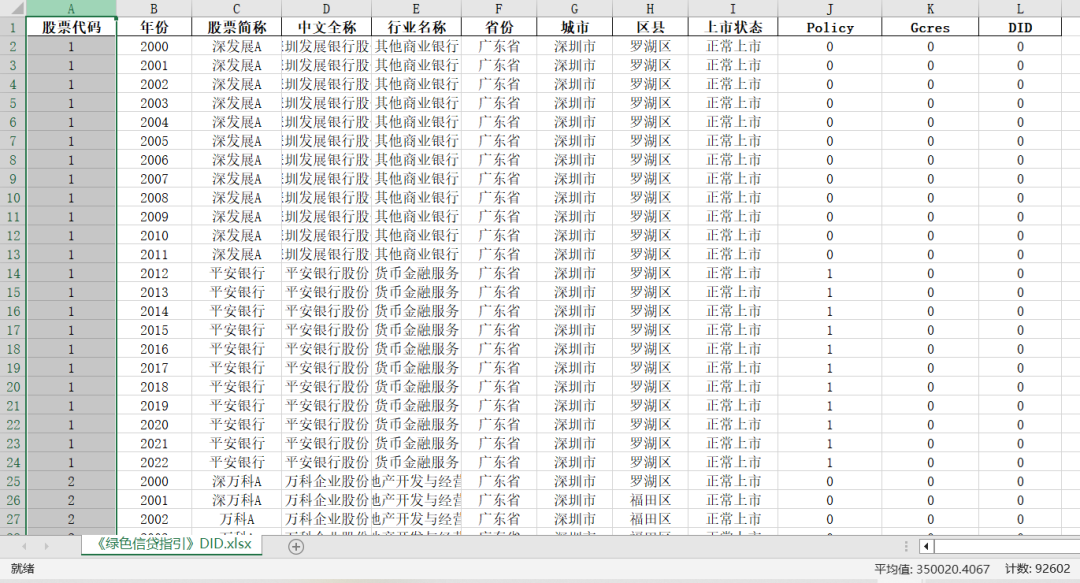Viewport: 1080px width, 583px height.
Task: Select 深发展A cell in row 2
Action: click(236, 46)
